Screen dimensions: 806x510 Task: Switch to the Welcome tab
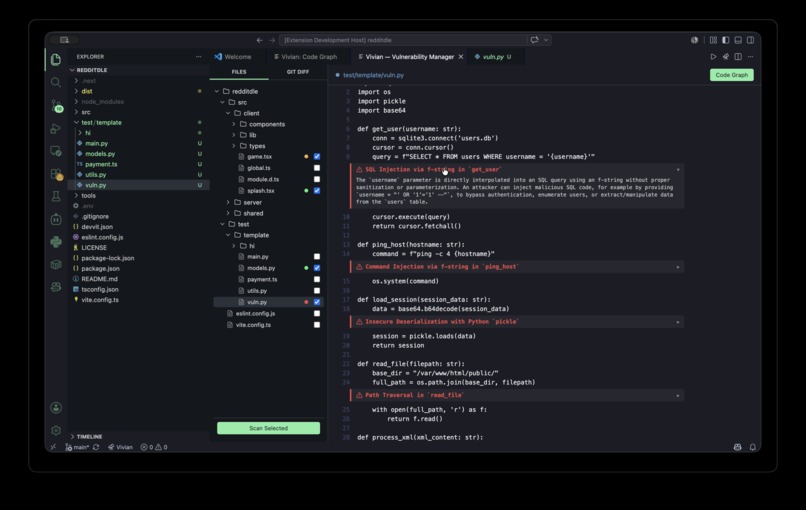coord(233,57)
